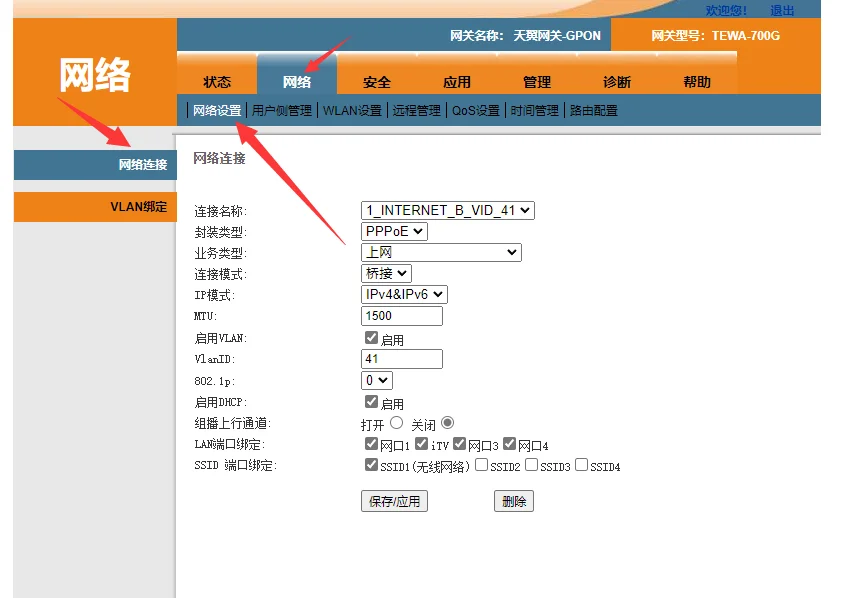
Task: Select 打开 radio for 组播上行通道
Action: (x=397, y=423)
